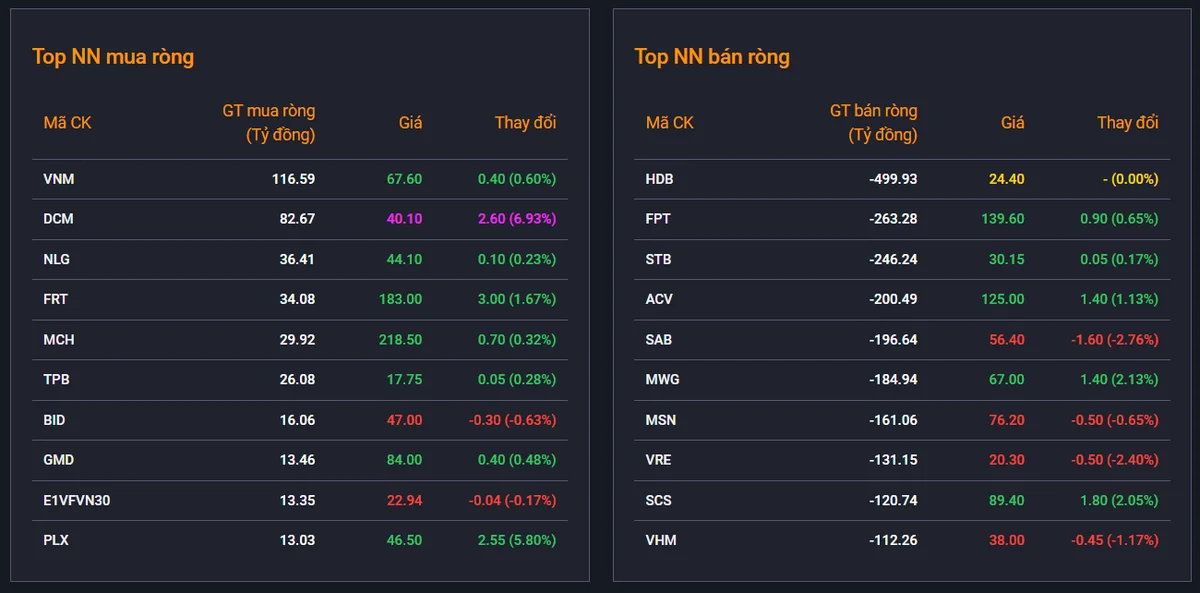Select the HDB ticker
1200x593 pixels.
660,179
